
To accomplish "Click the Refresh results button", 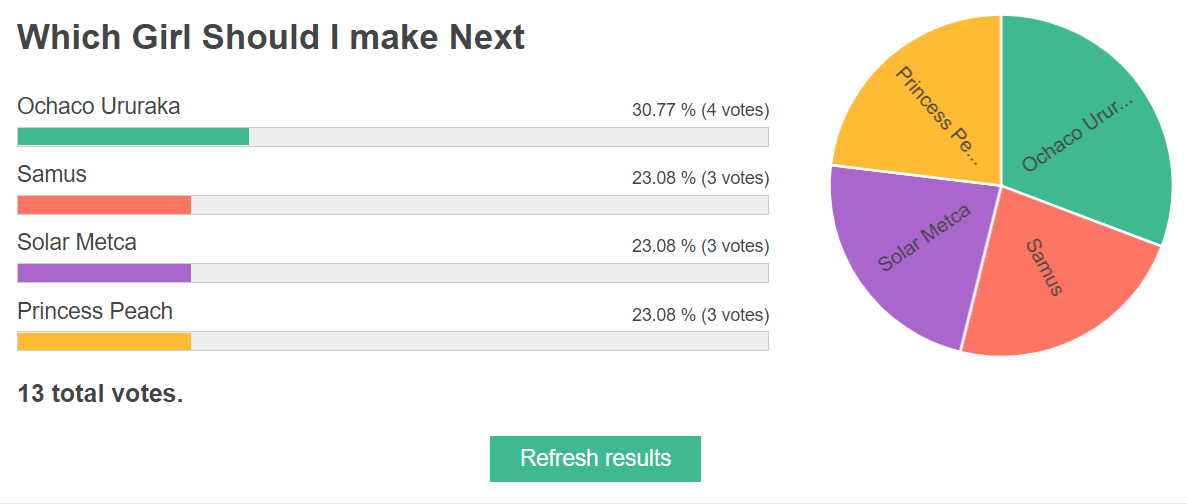I will pyautogui.click(x=595, y=459).
